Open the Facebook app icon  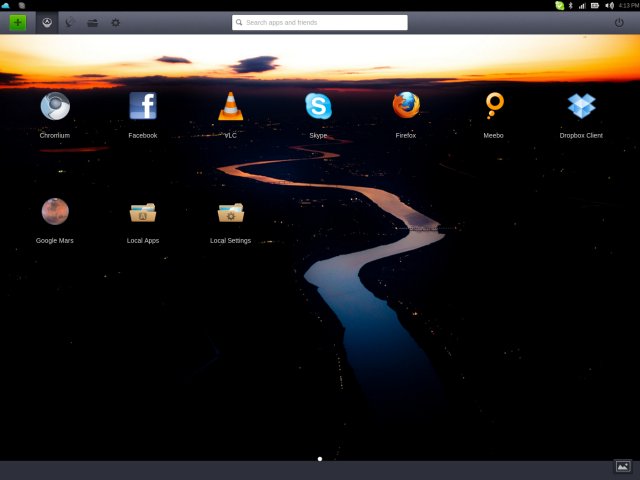(x=143, y=106)
